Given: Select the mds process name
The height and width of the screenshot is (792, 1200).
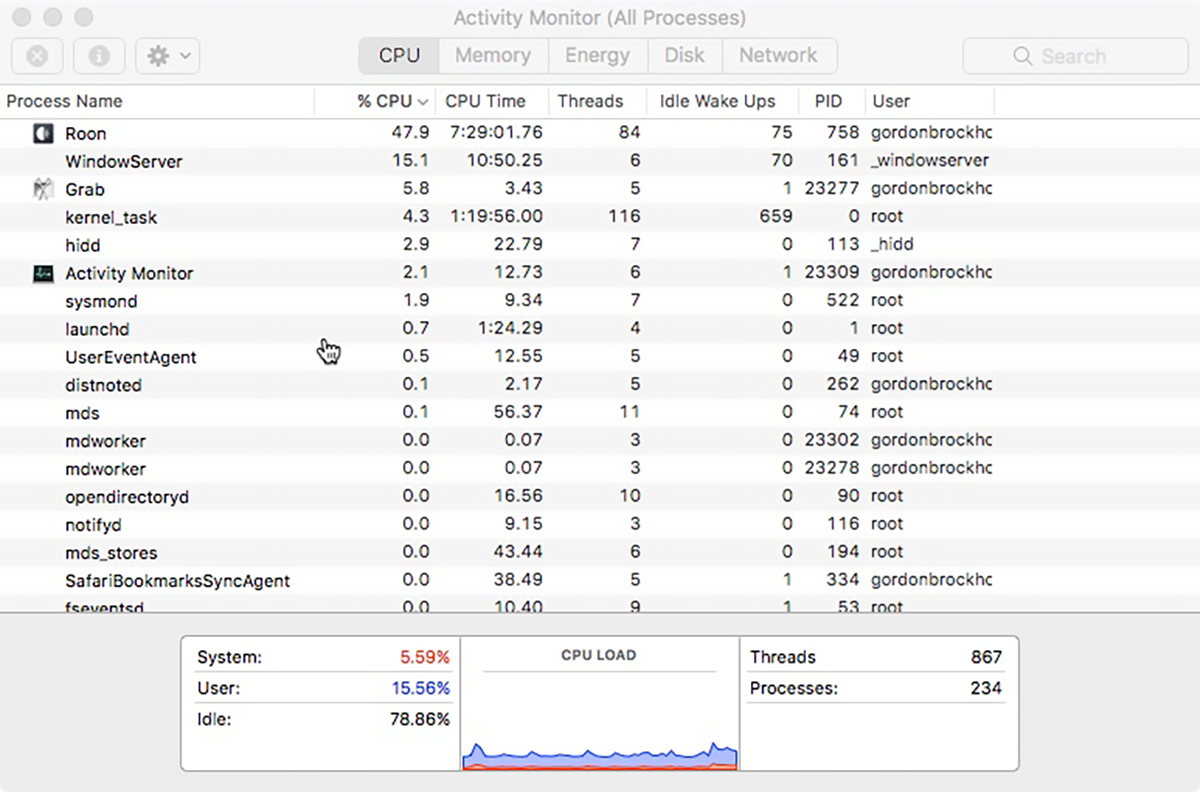Looking at the screenshot, I should coord(82,413).
